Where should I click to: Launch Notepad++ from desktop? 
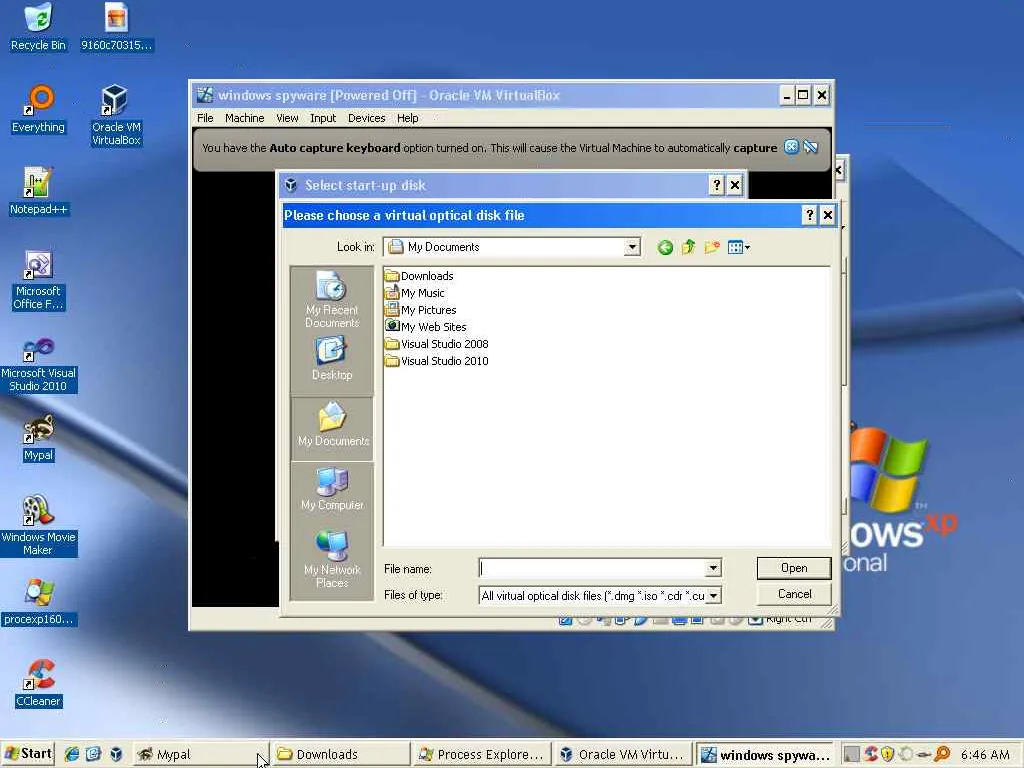38,191
